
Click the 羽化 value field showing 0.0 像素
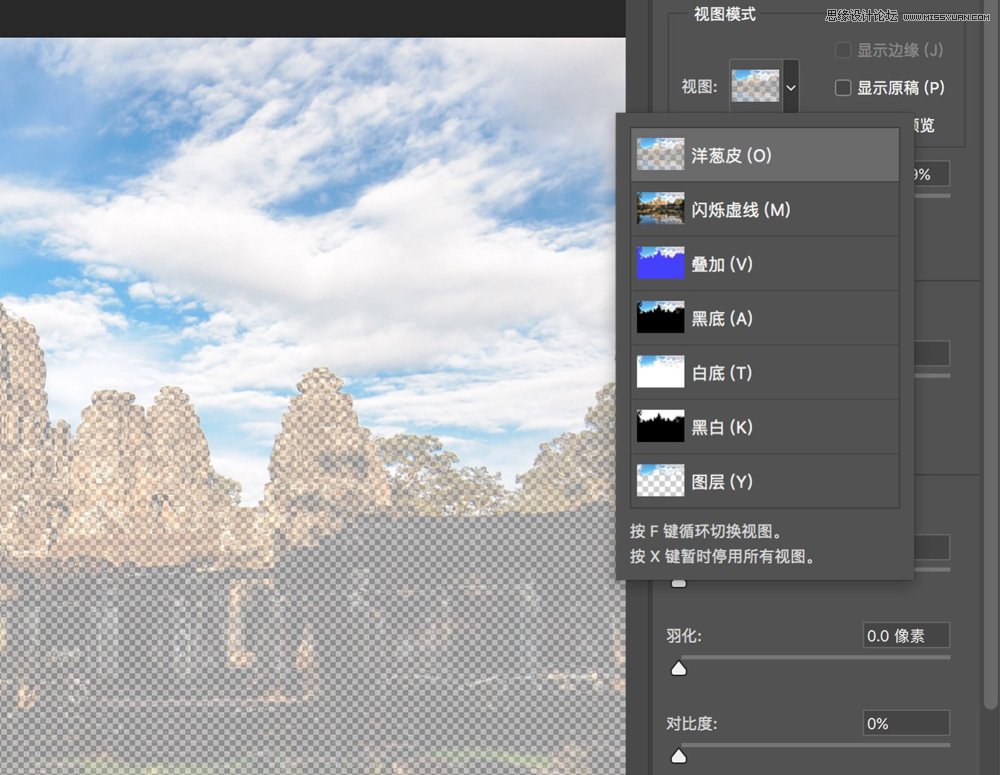click(905, 635)
